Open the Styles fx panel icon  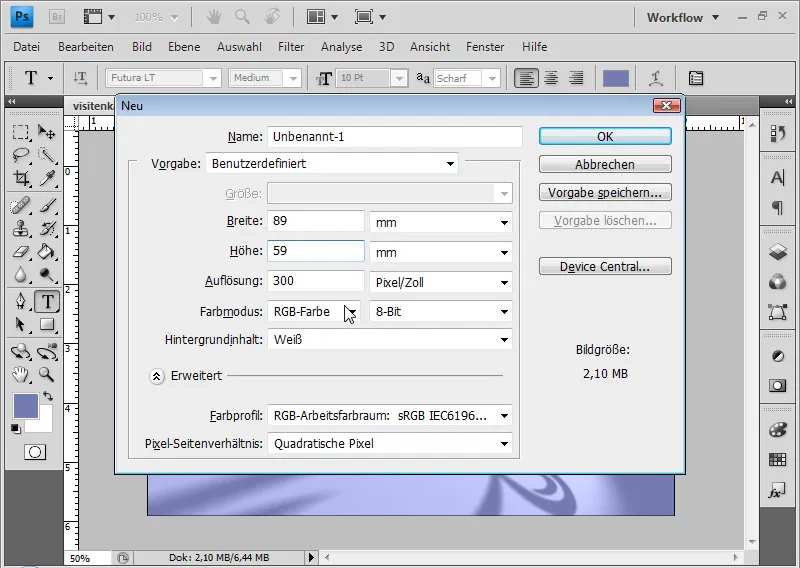pos(777,491)
